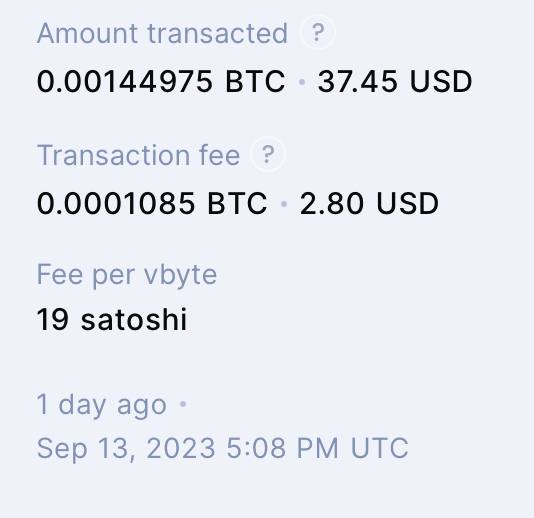
Task: Select the 2.80 USD fee value
Action: (369, 203)
